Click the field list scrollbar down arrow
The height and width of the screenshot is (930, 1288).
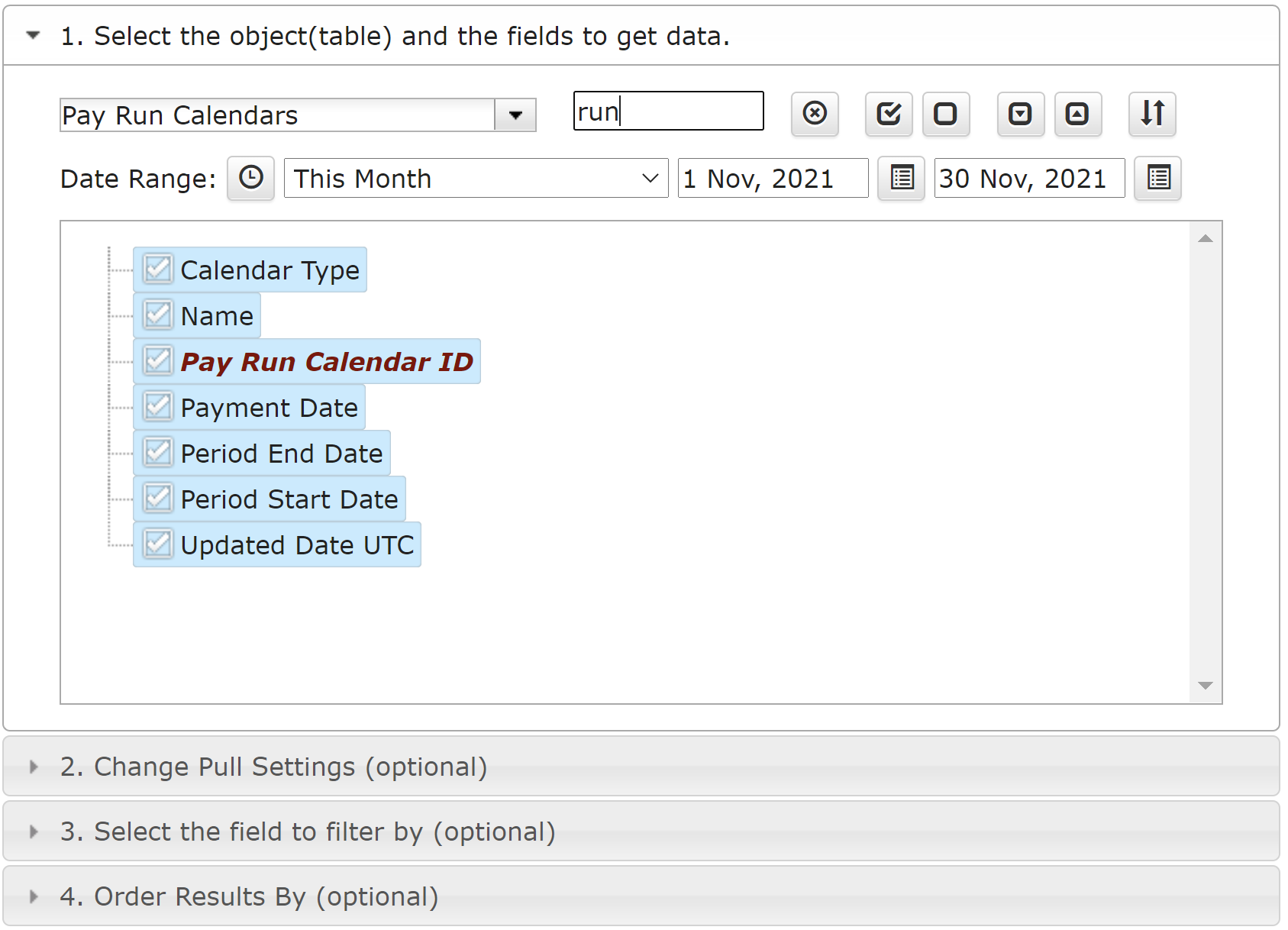1206,686
